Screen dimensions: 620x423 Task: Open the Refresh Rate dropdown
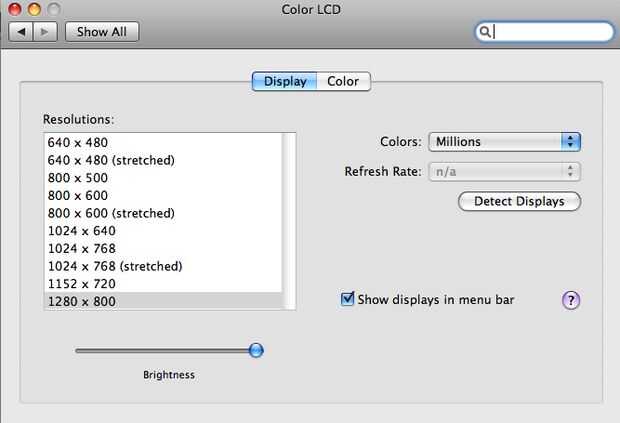click(x=504, y=171)
